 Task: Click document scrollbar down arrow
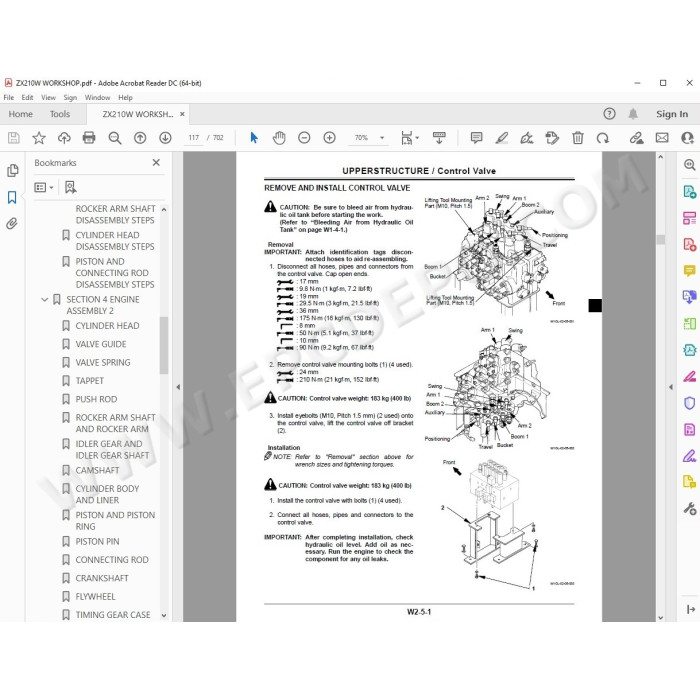pyautogui.click(x=661, y=617)
